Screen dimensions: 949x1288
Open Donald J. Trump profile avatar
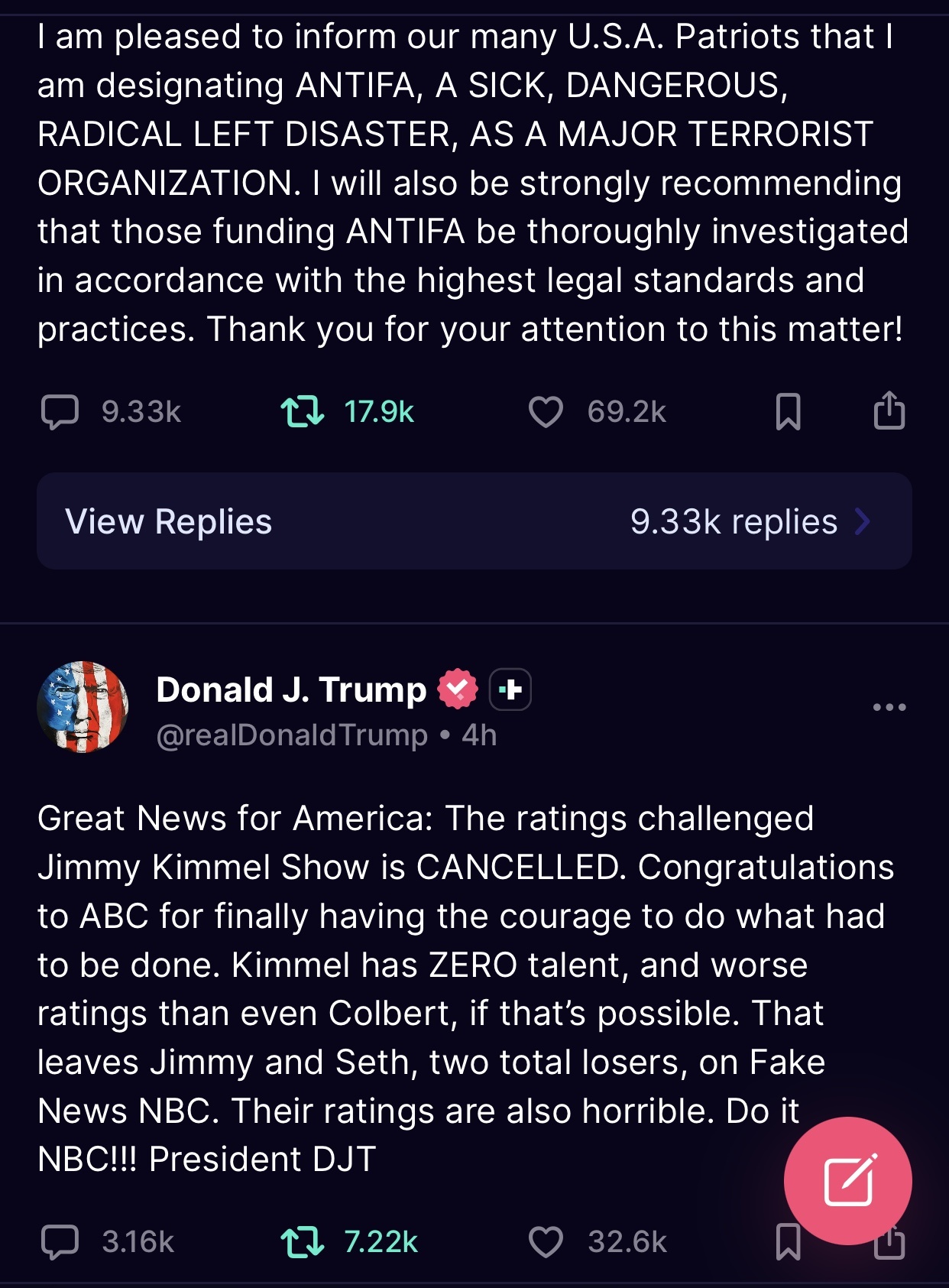click(x=83, y=707)
